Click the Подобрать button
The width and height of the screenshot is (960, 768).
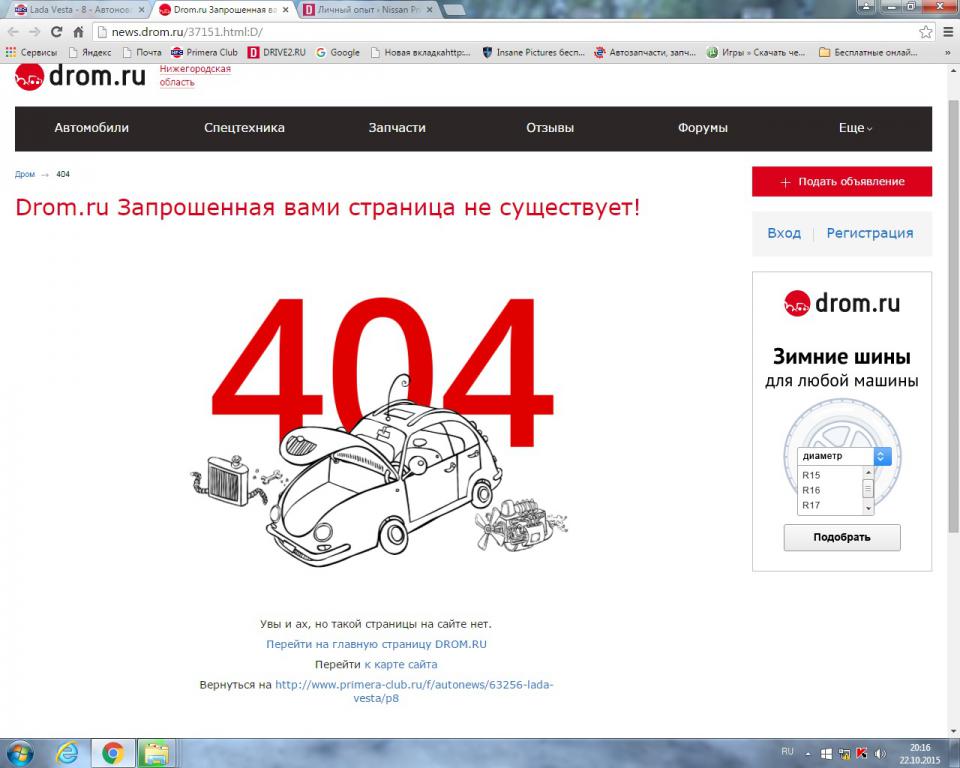pos(842,538)
